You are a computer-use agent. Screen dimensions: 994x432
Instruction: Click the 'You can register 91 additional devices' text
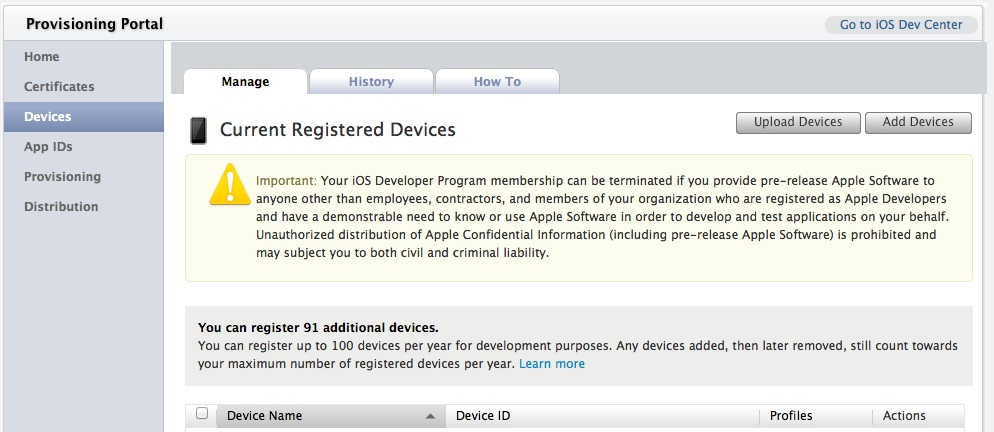318,328
